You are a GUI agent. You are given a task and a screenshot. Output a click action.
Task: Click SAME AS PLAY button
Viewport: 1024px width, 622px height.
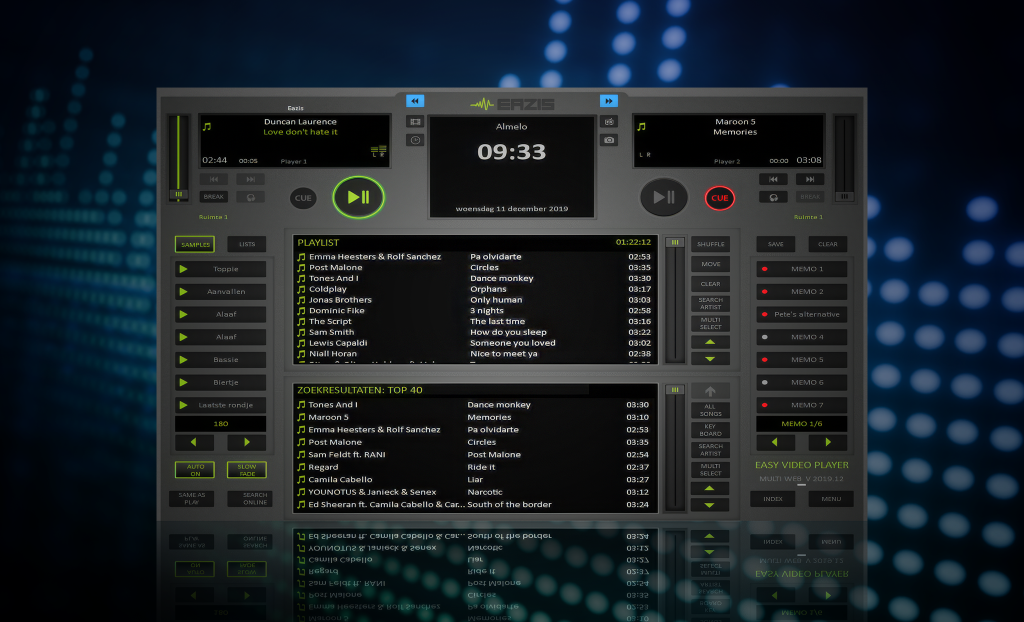pyautogui.click(x=191, y=499)
